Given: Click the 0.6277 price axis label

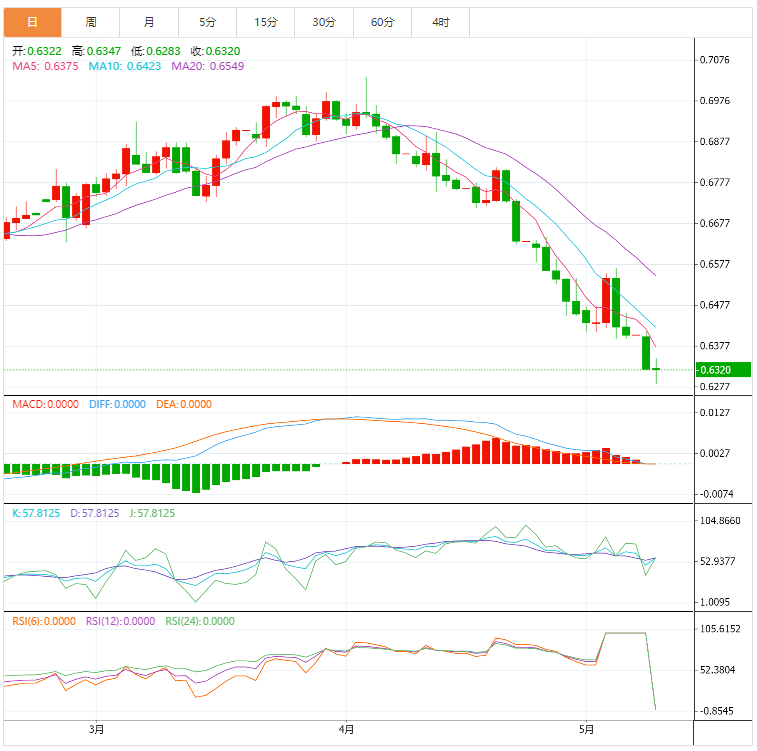Looking at the screenshot, I should pyautogui.click(x=715, y=387).
